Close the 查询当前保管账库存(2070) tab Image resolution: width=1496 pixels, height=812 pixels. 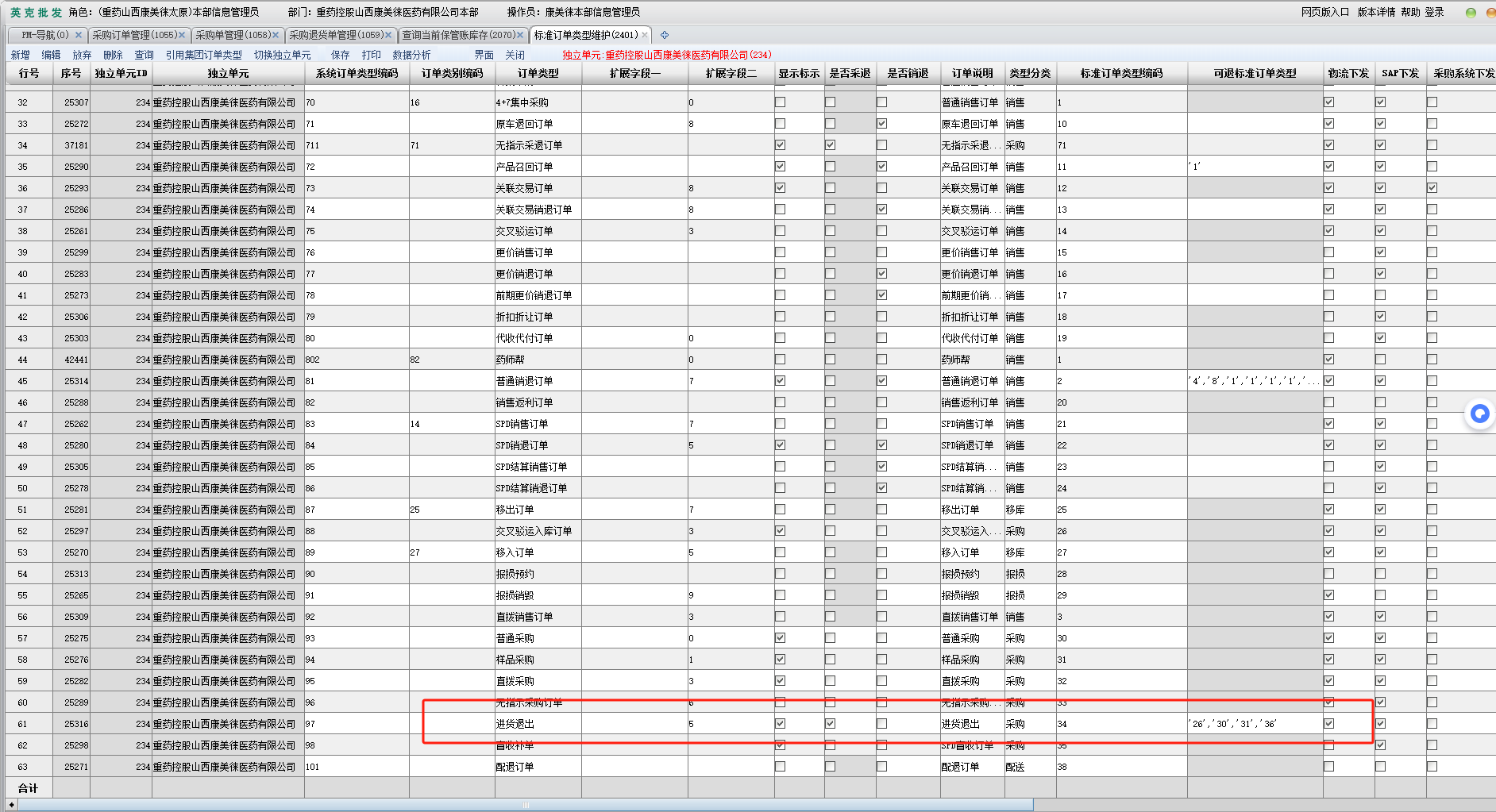click(x=520, y=35)
